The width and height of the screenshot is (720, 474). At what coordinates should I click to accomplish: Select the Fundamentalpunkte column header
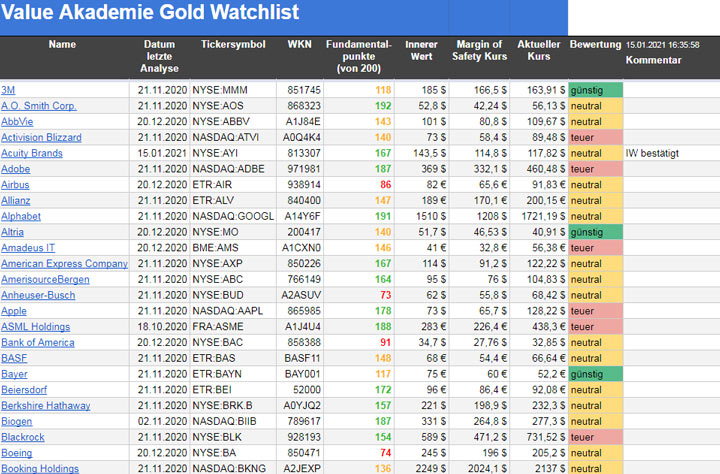click(359, 56)
